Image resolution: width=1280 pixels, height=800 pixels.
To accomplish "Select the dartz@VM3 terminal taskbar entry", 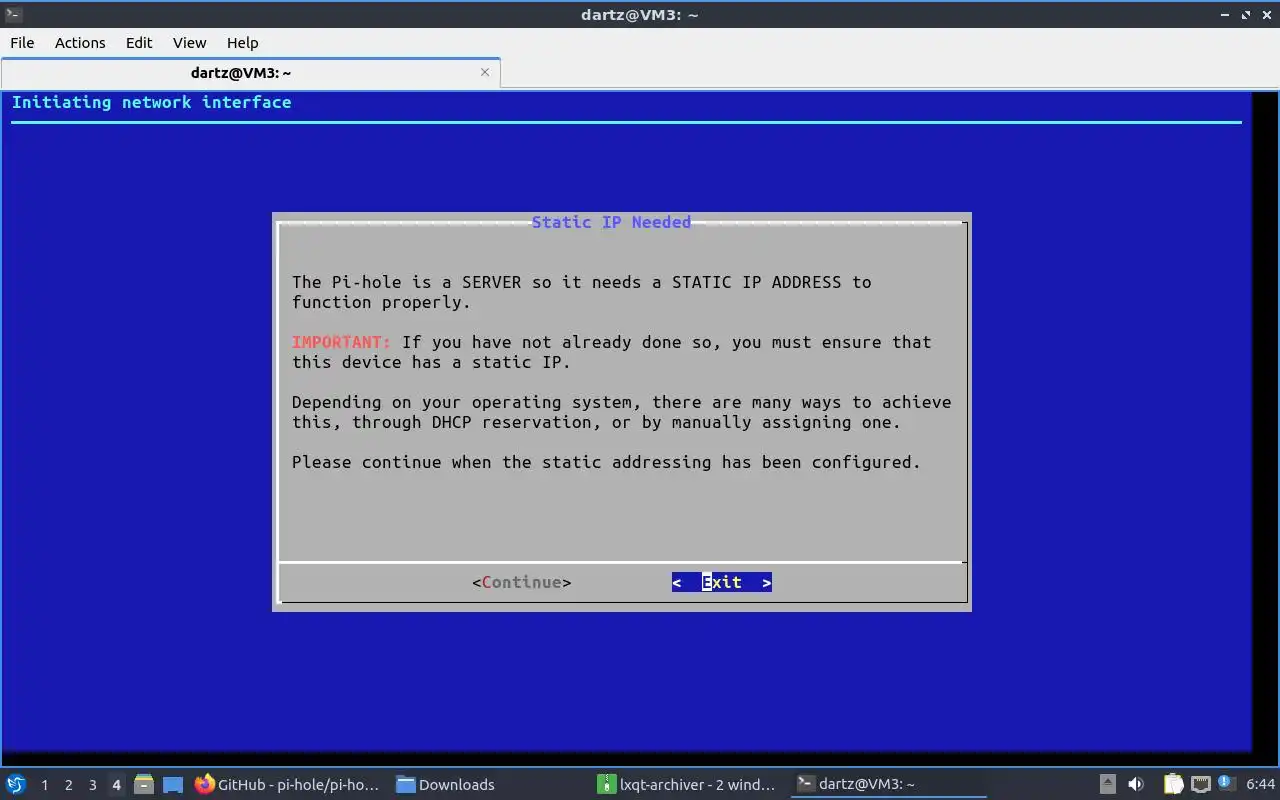I will click(887, 784).
